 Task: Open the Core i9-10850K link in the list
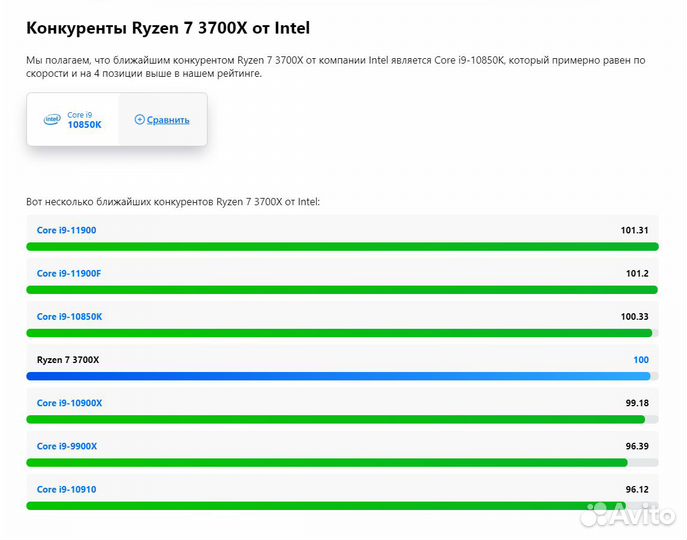69,316
